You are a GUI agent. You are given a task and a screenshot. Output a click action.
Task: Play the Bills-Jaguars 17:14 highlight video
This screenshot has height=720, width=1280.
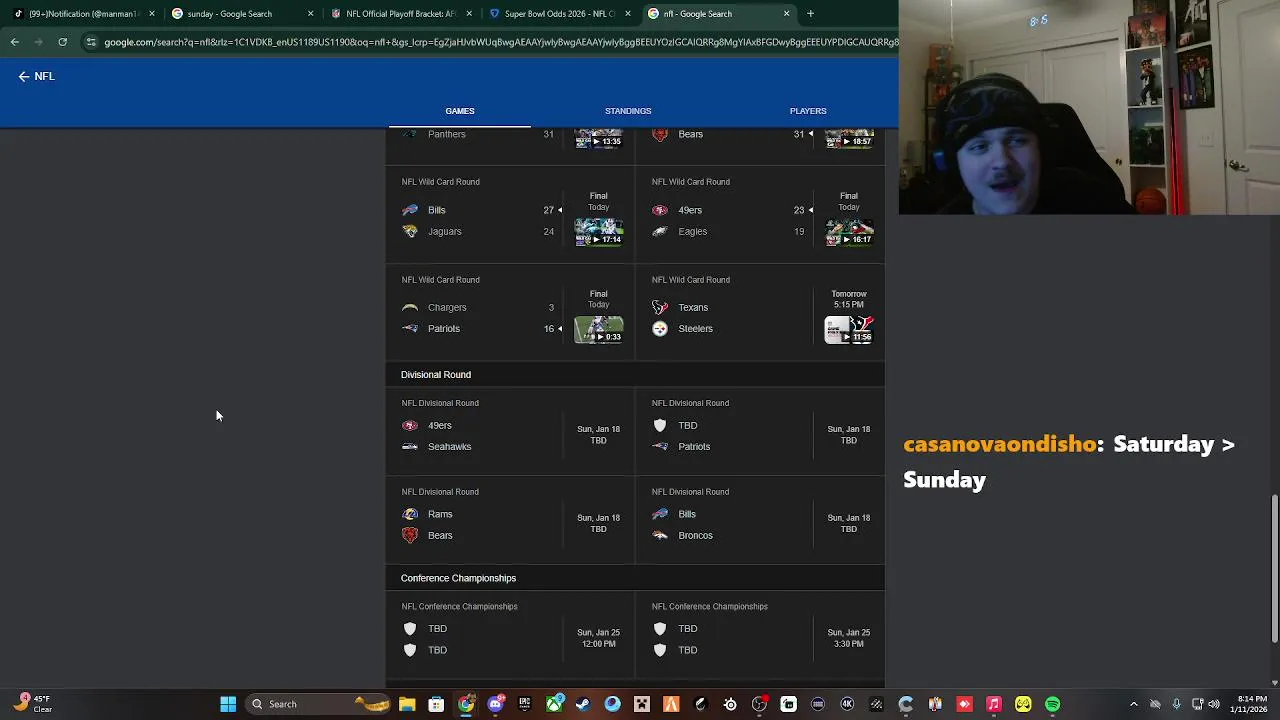pos(598,232)
